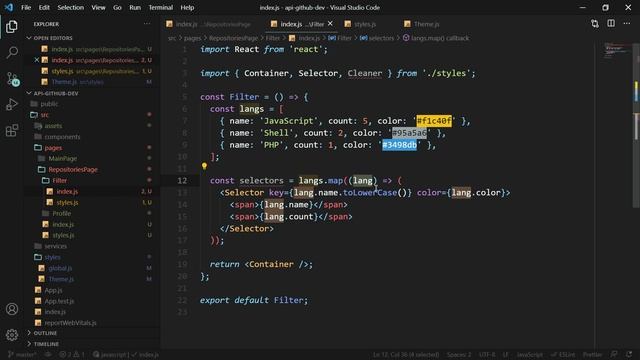Open the Terminal menu
The height and width of the screenshot is (360, 640).
pyautogui.click(x=160, y=7)
